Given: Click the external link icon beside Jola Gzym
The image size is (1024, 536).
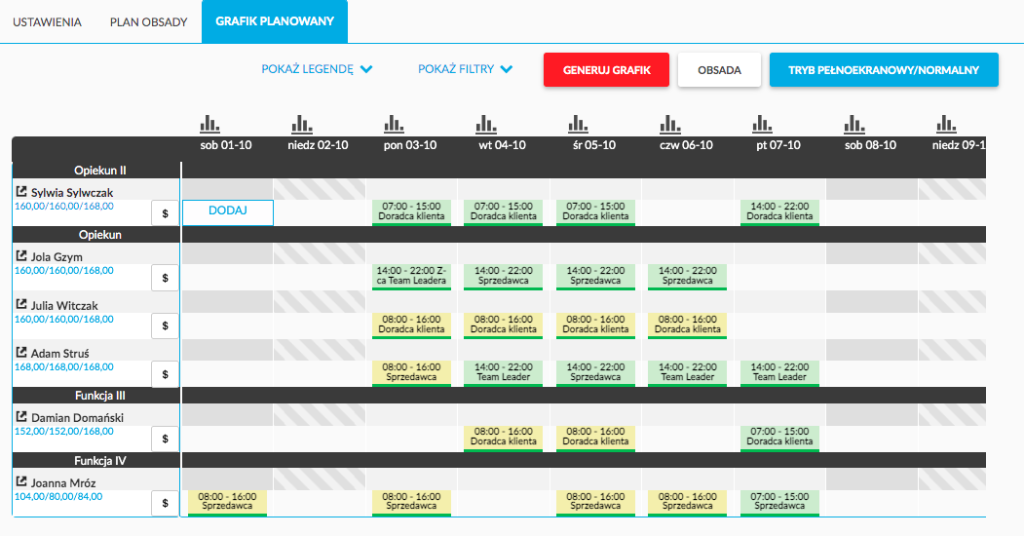Looking at the screenshot, I should point(22,256).
